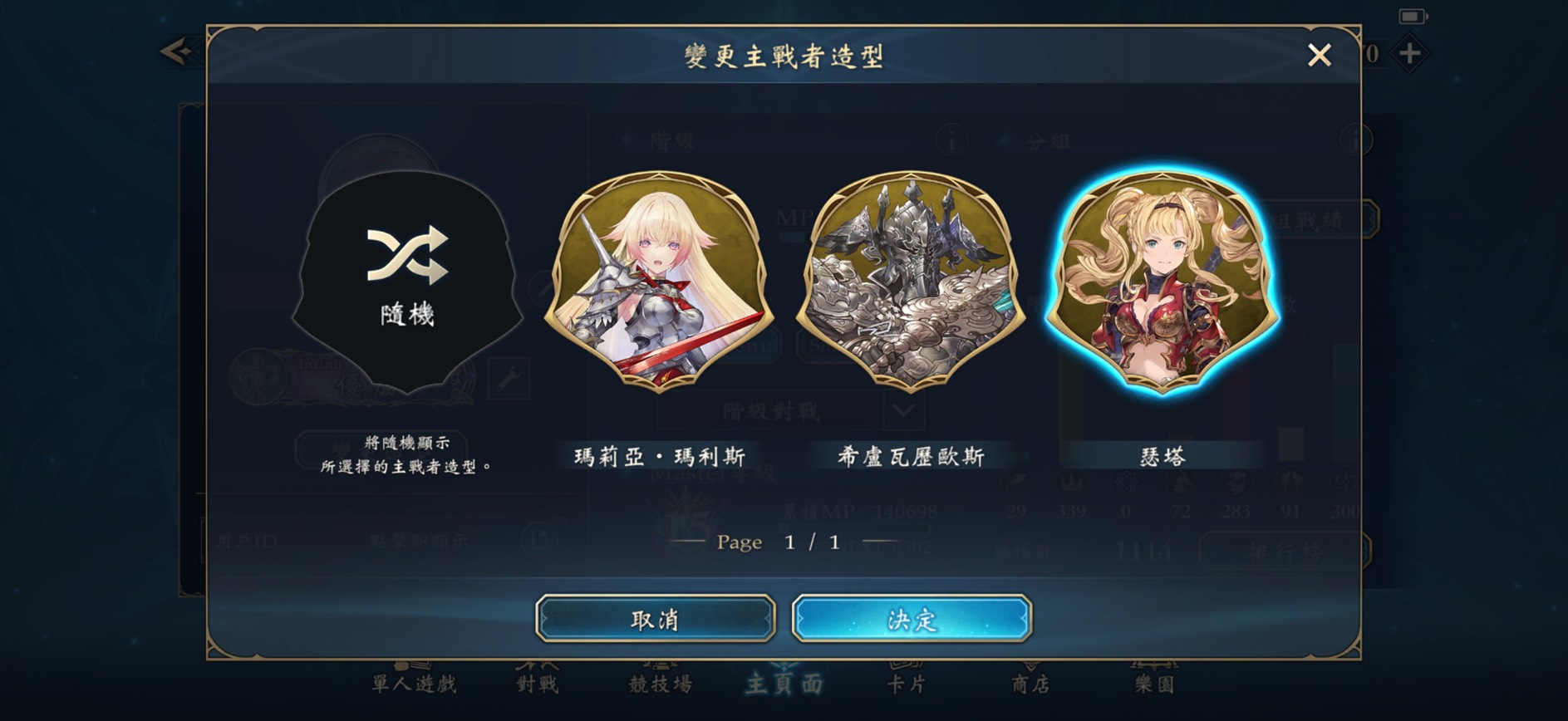Viewport: 1568px width, 721px height.
Task: Click the plus icon at top right
Action: coord(1409,54)
